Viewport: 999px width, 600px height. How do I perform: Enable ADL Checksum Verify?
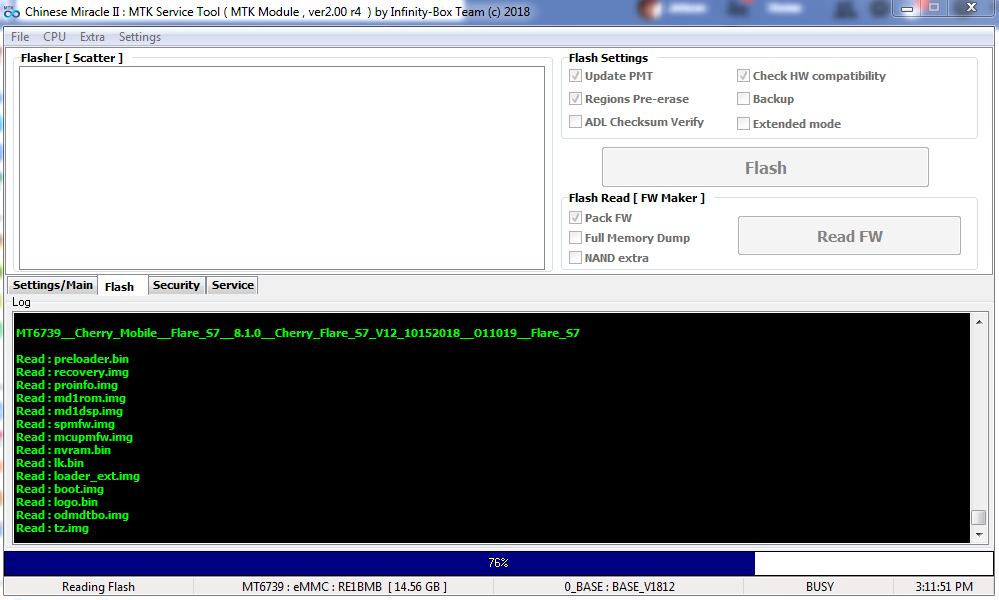click(575, 122)
